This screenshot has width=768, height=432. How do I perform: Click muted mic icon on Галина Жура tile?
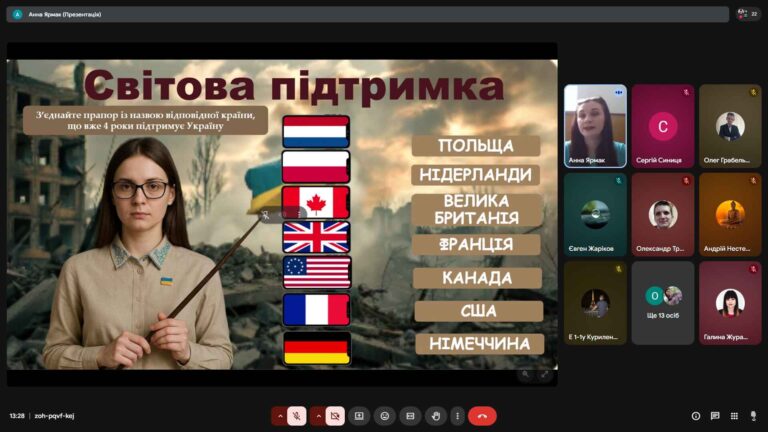click(x=754, y=269)
